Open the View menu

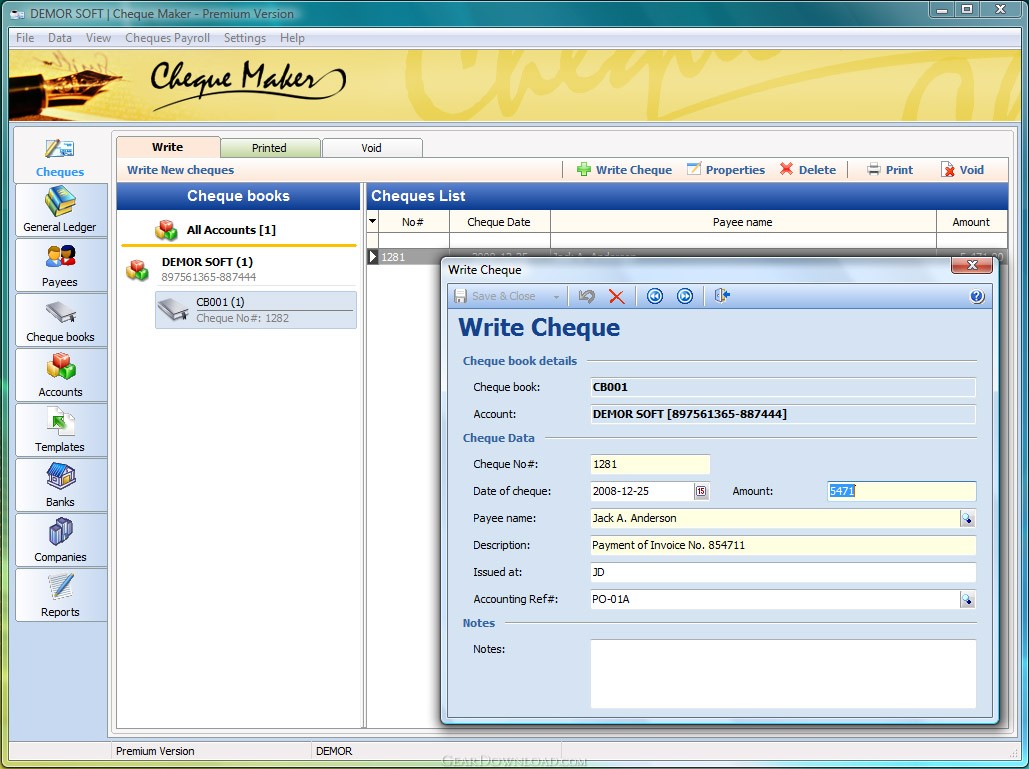point(98,38)
